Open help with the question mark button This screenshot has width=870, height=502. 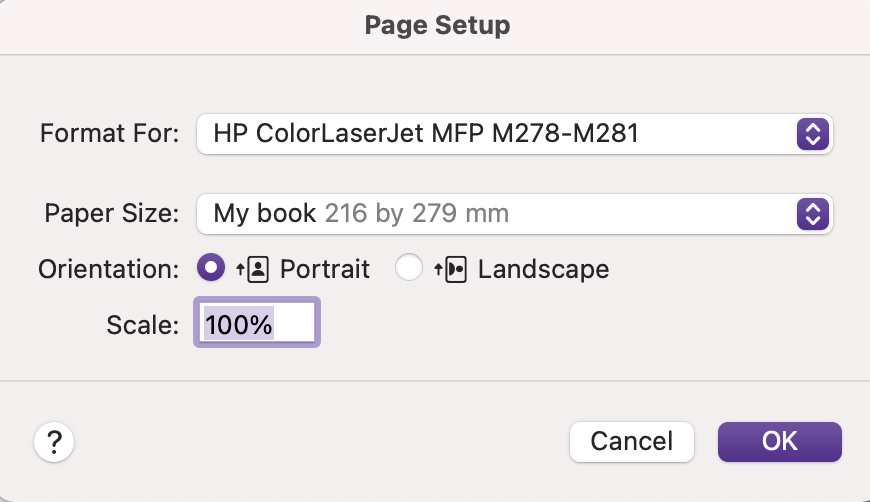tap(54, 442)
